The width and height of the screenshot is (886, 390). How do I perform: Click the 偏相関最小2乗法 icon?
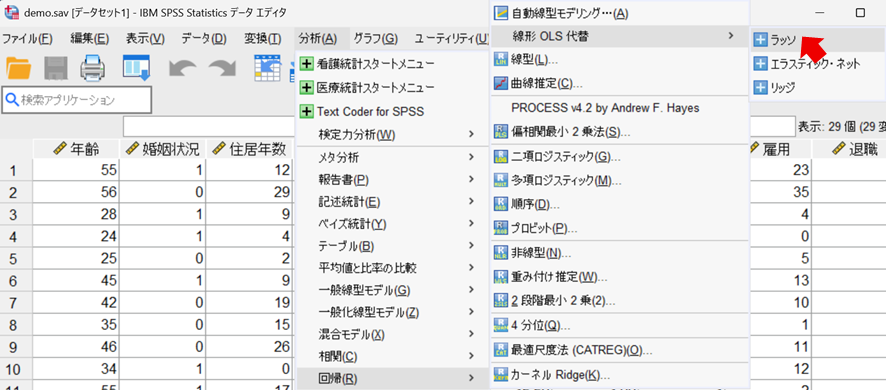501,132
